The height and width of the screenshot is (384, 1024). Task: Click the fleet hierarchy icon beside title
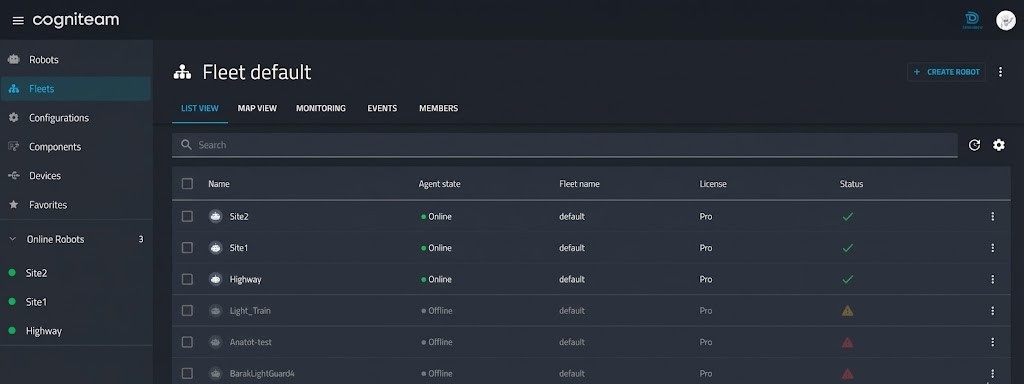pyautogui.click(x=182, y=72)
